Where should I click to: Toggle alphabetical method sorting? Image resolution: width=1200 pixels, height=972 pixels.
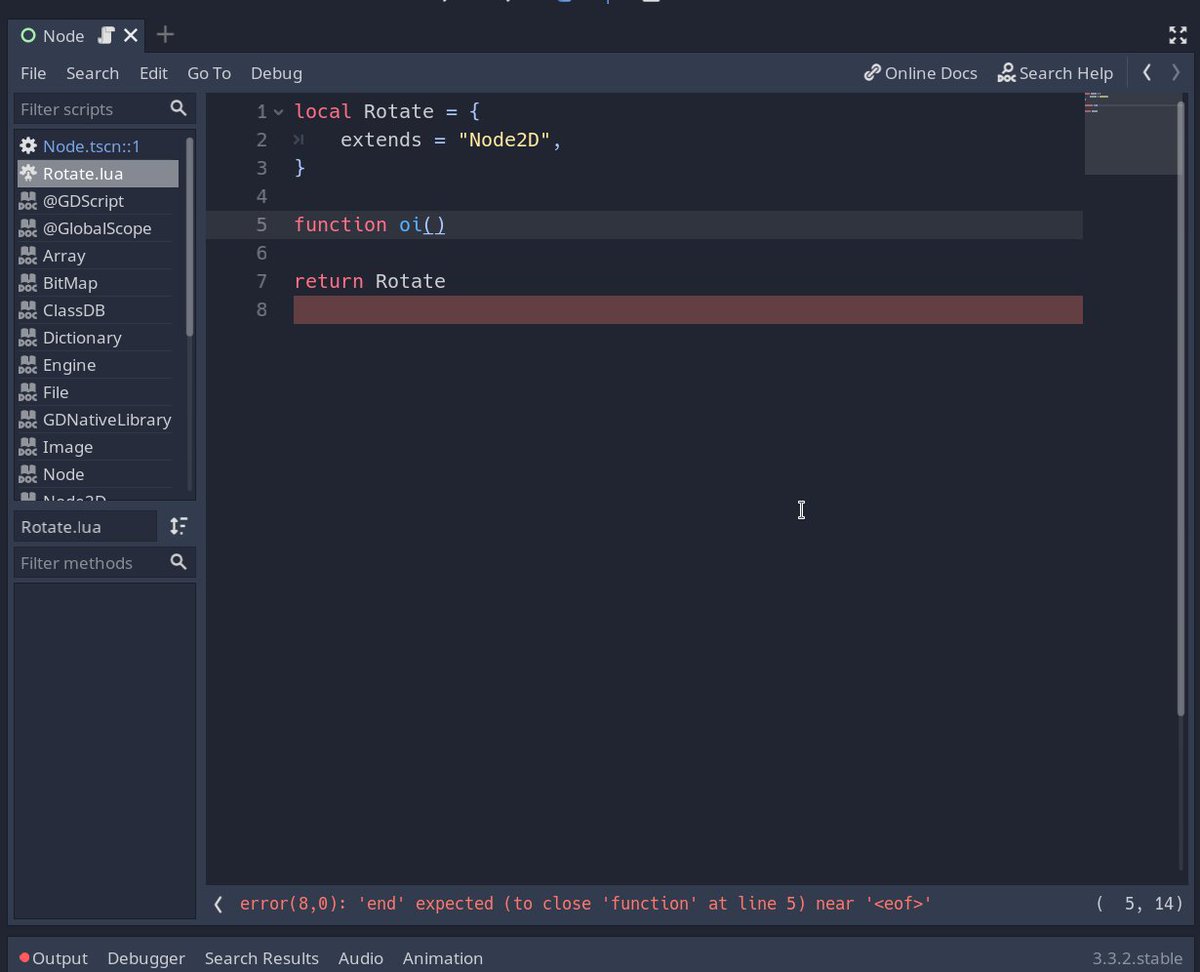[x=178, y=526]
